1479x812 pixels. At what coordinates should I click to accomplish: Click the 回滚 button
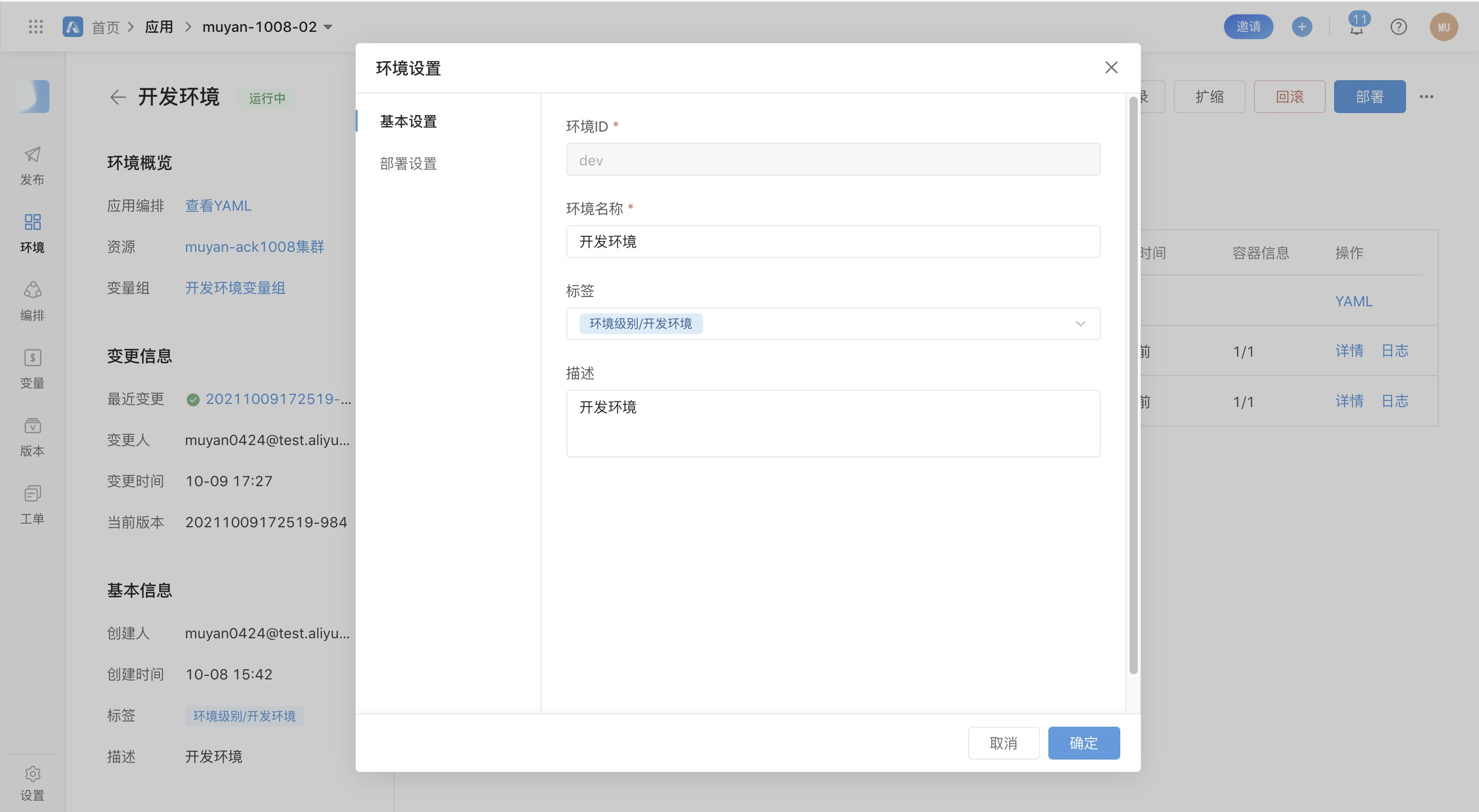(x=1289, y=97)
